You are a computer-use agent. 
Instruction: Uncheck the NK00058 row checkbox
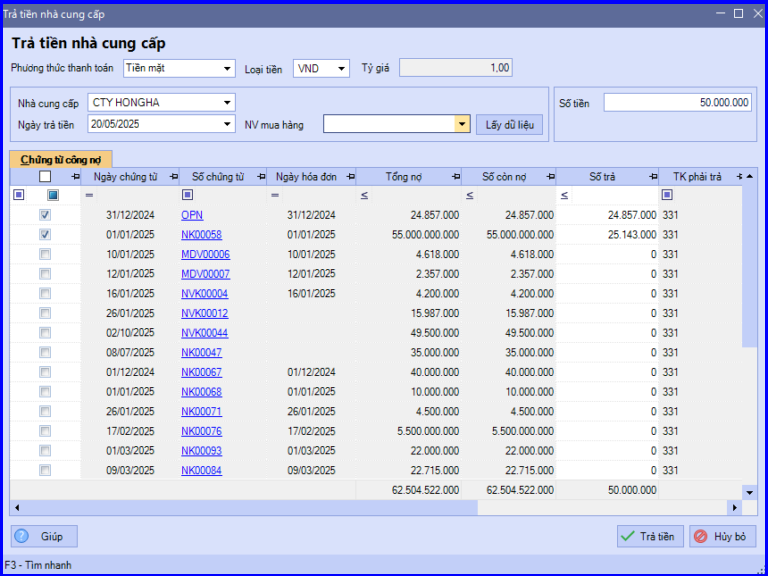(45, 235)
